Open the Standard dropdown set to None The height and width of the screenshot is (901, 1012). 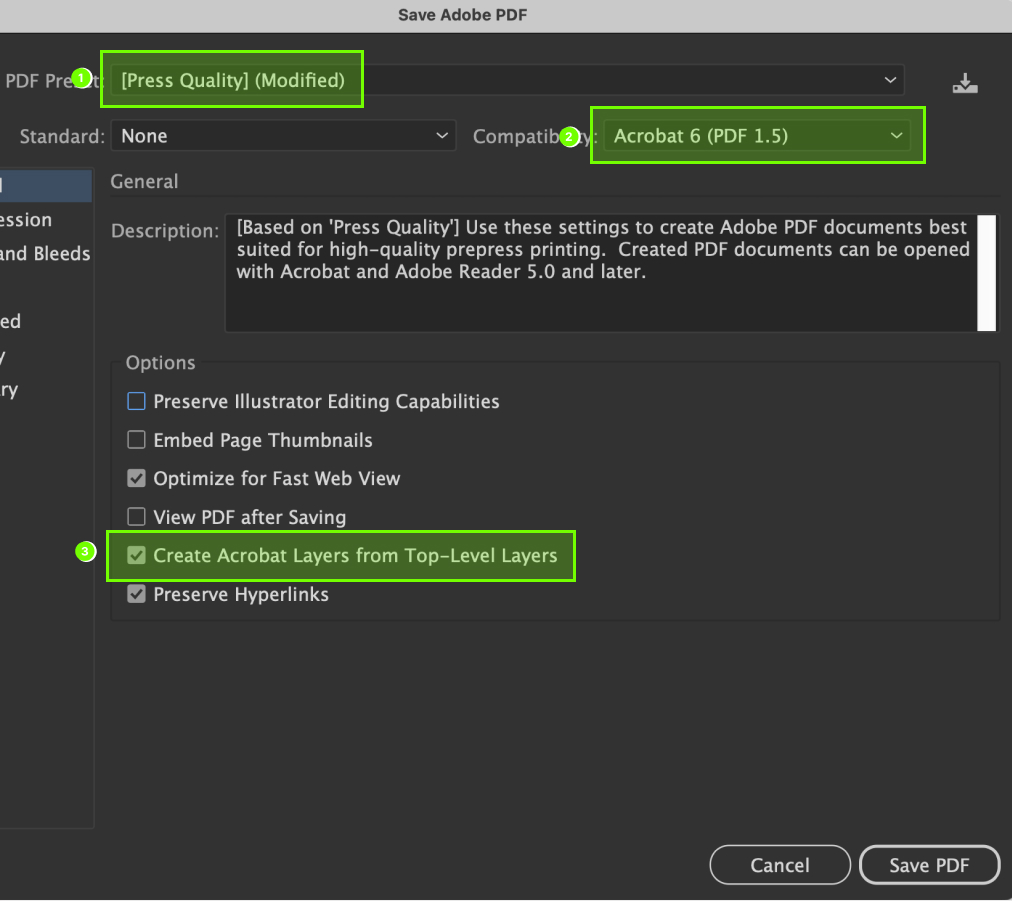click(x=283, y=136)
